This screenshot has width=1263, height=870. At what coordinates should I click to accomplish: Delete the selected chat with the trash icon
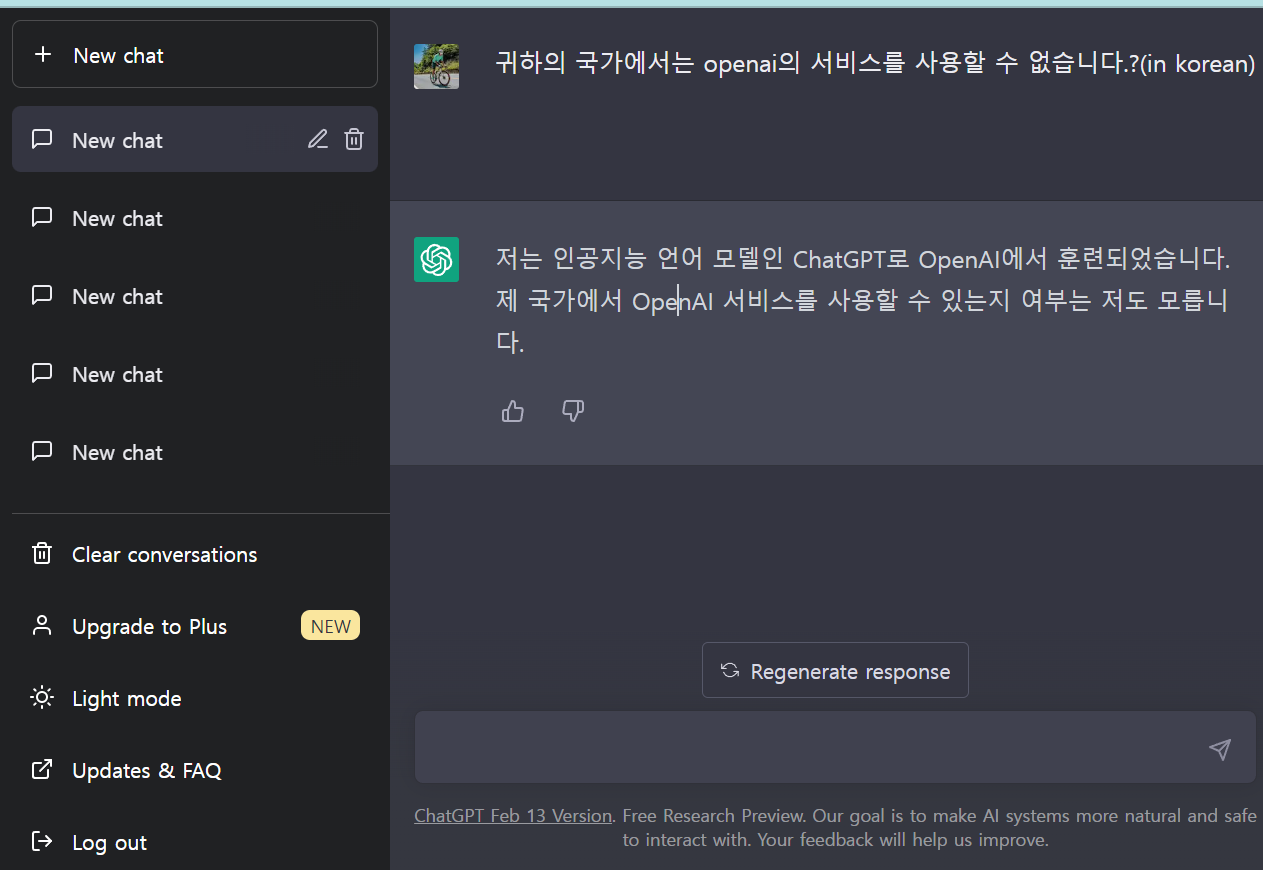pyautogui.click(x=354, y=140)
